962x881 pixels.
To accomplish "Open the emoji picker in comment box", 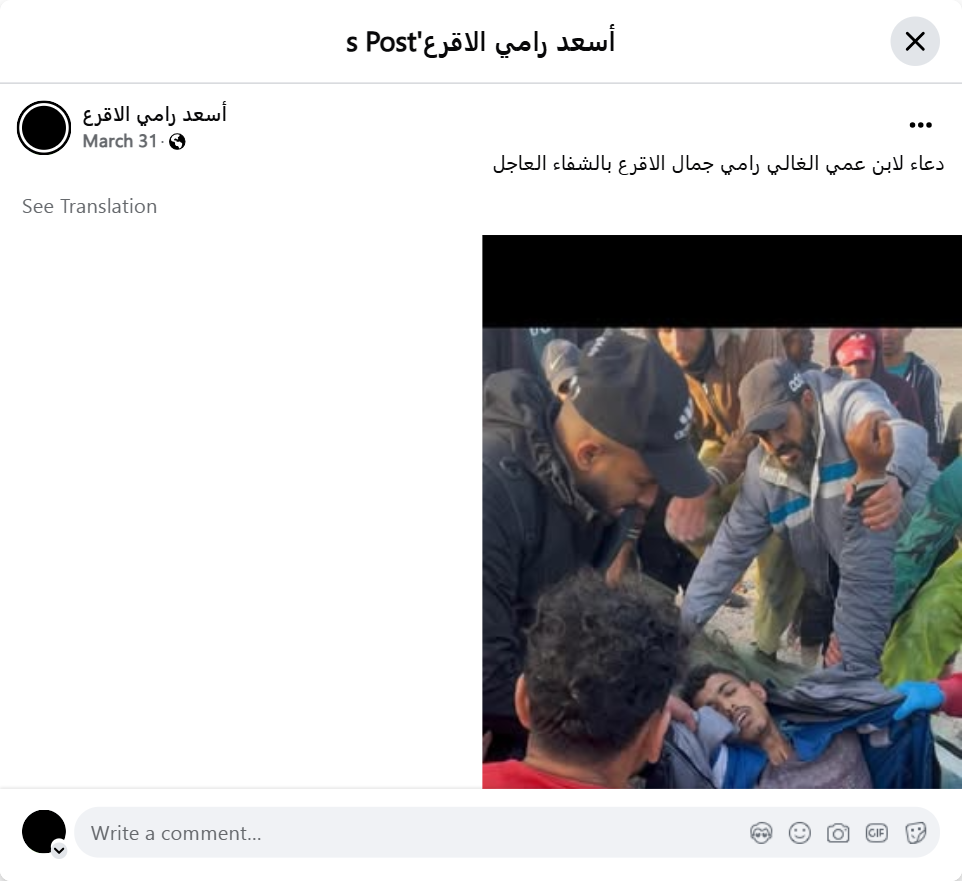I will [799, 833].
